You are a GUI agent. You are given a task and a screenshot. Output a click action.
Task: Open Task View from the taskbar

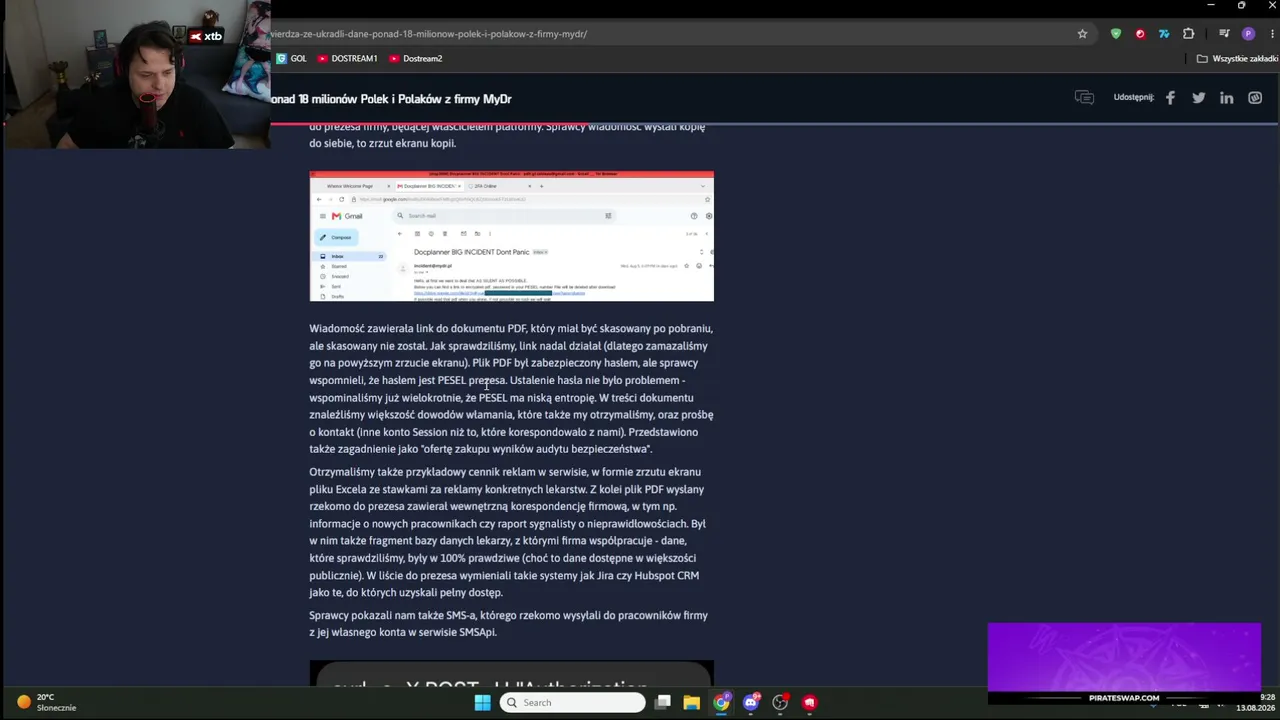pyautogui.click(x=662, y=702)
